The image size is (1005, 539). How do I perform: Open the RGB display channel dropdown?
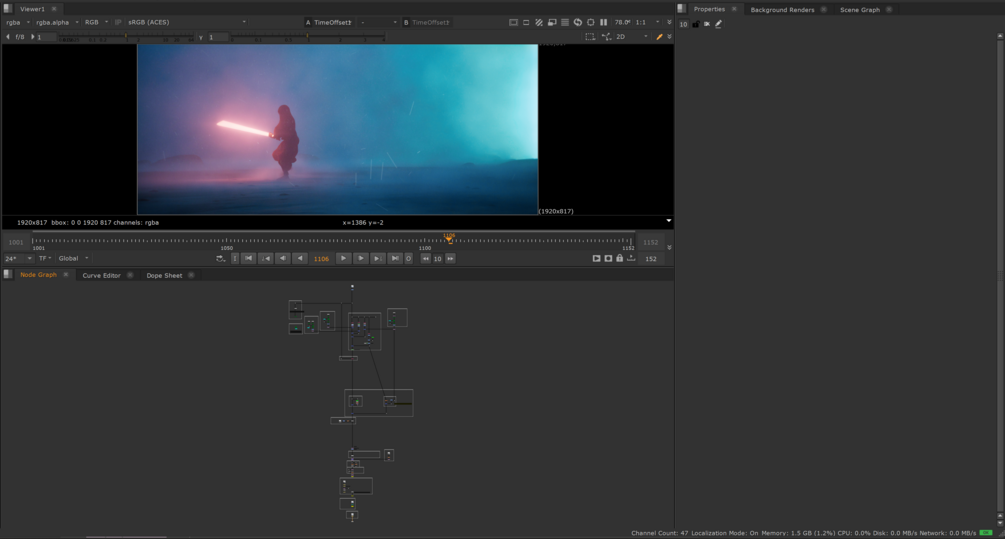coord(96,22)
